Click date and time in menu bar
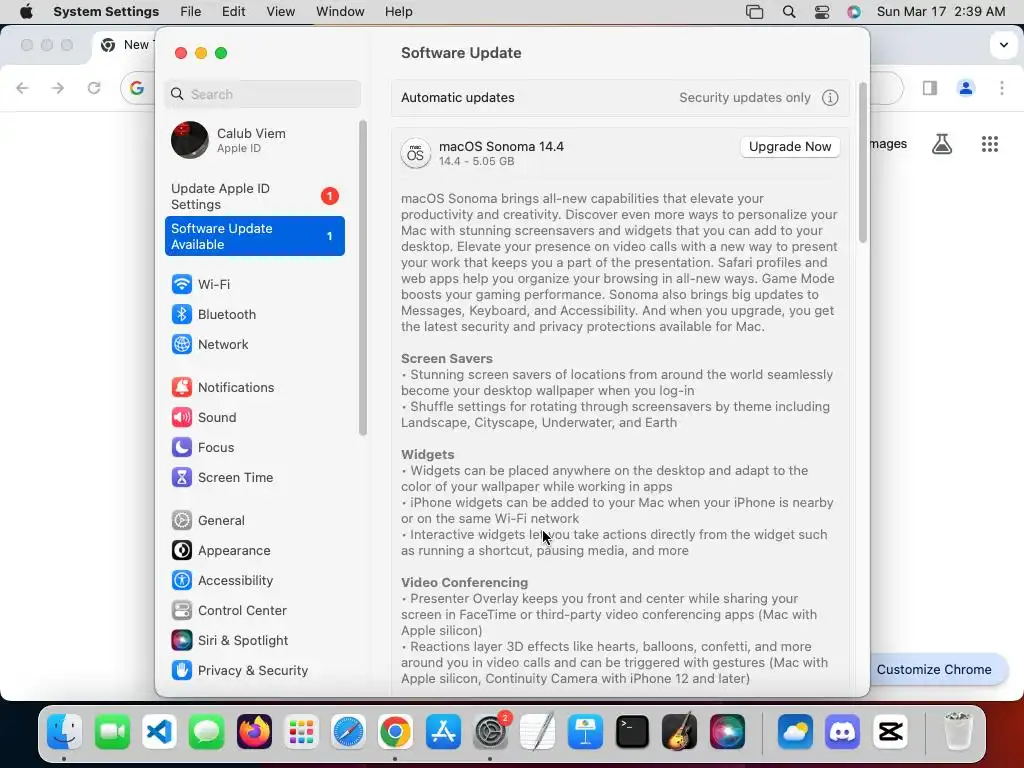The height and width of the screenshot is (768, 1024). click(x=941, y=12)
